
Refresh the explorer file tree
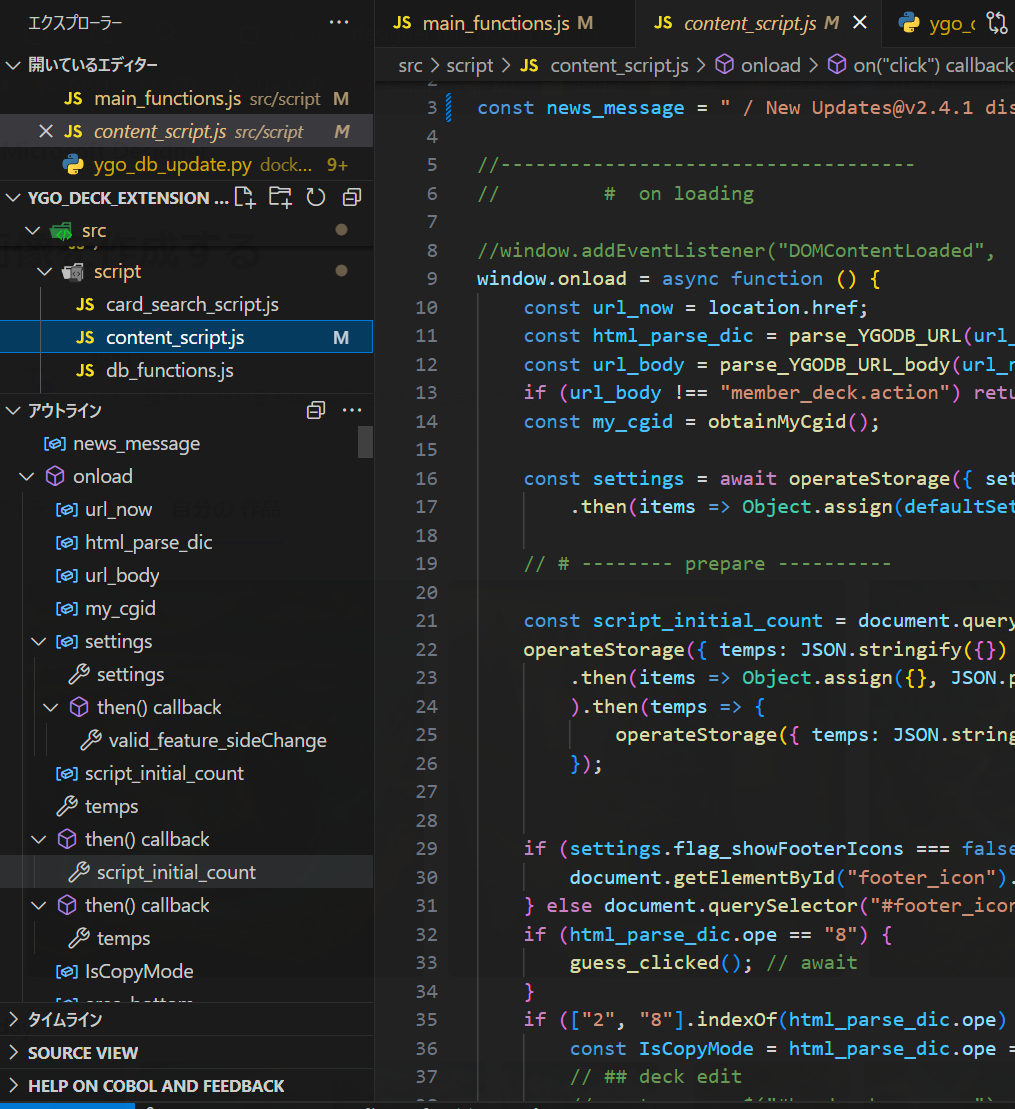click(x=316, y=197)
